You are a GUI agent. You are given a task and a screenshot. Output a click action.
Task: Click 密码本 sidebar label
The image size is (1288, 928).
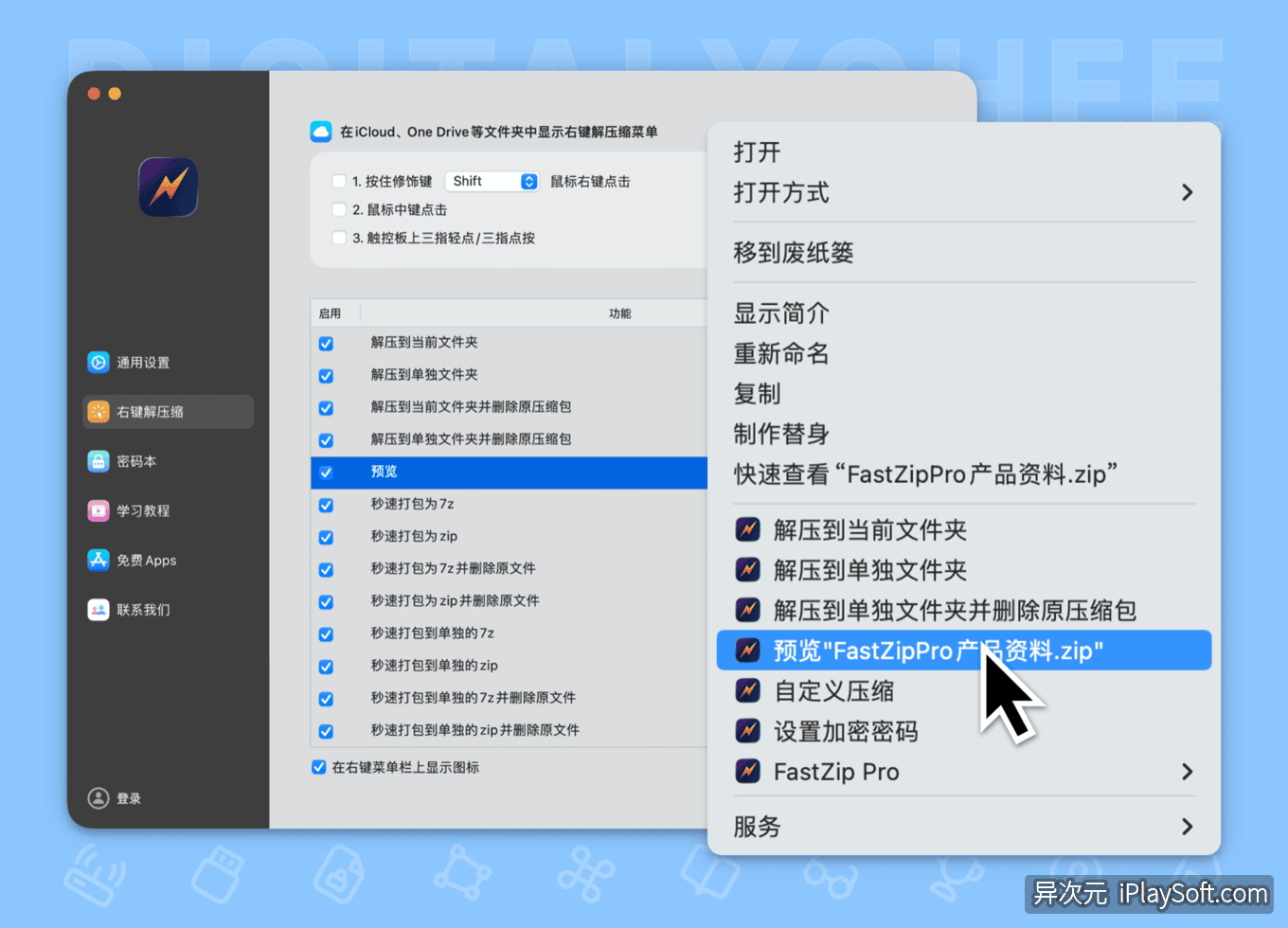click(136, 461)
